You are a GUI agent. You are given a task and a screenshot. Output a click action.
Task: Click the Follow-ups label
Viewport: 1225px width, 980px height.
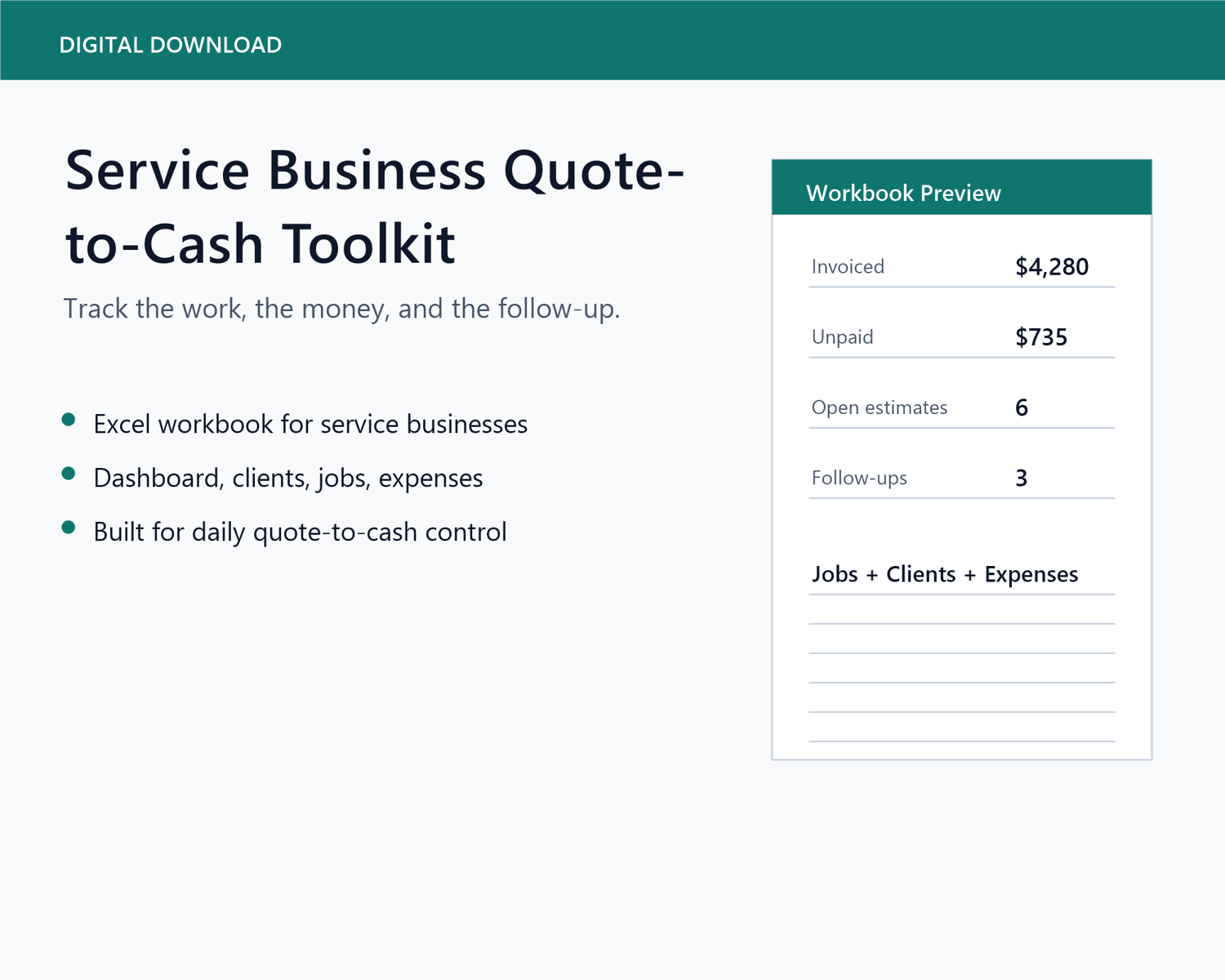(859, 478)
